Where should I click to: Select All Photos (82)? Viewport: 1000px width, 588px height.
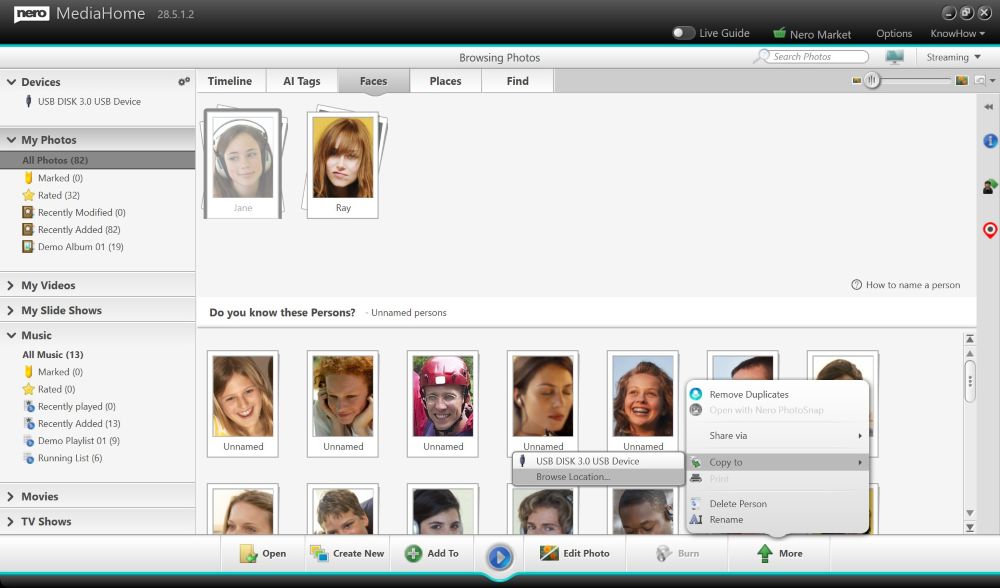click(98, 160)
